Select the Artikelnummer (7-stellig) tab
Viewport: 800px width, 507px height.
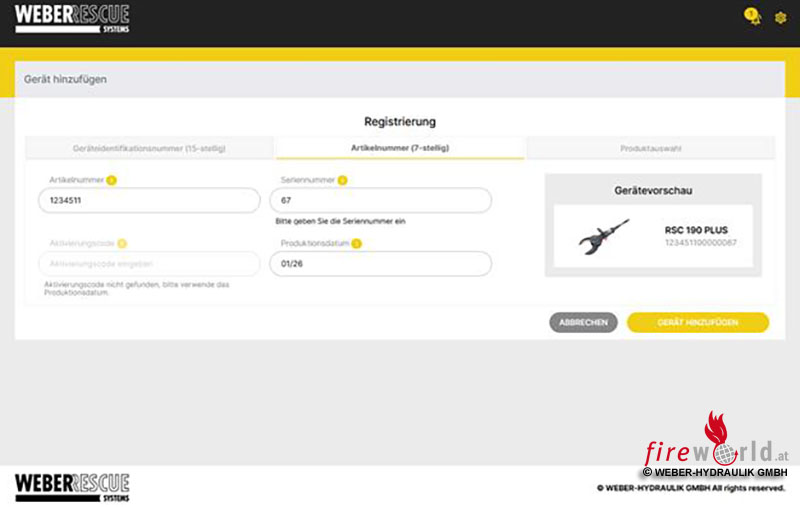click(400, 148)
